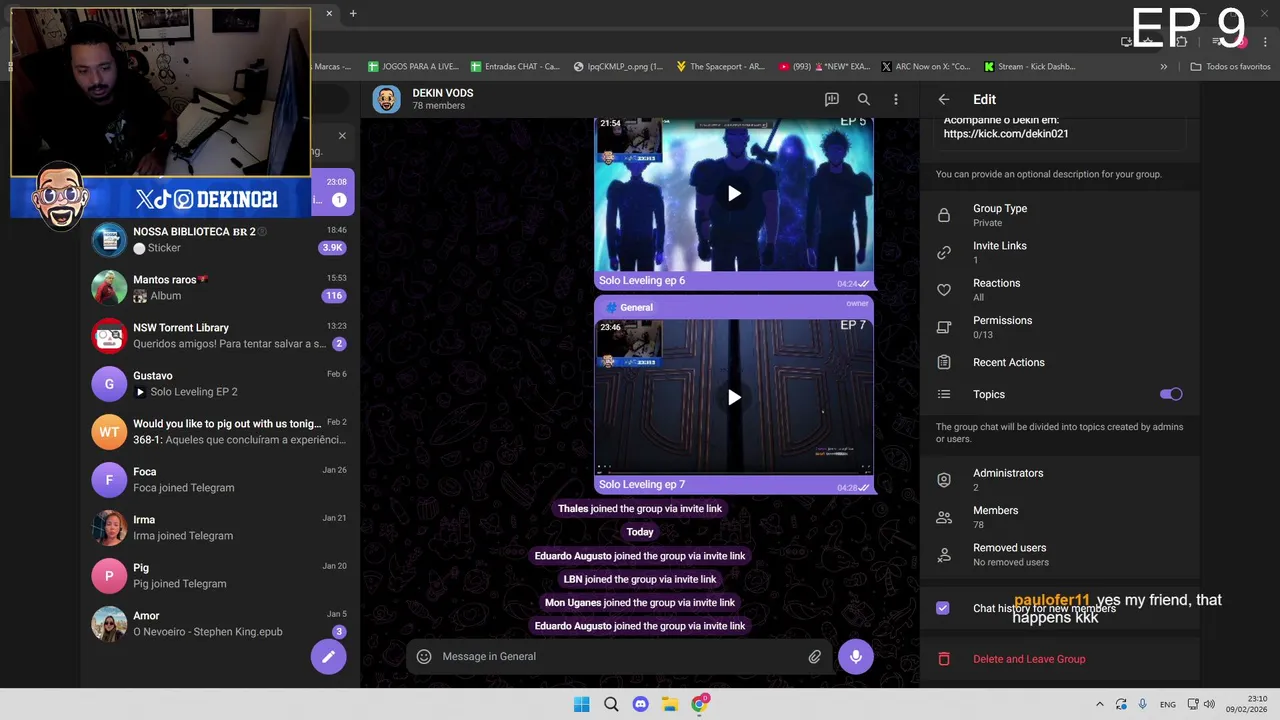Open Discord from the taskbar
1280x720 pixels.
640,704
